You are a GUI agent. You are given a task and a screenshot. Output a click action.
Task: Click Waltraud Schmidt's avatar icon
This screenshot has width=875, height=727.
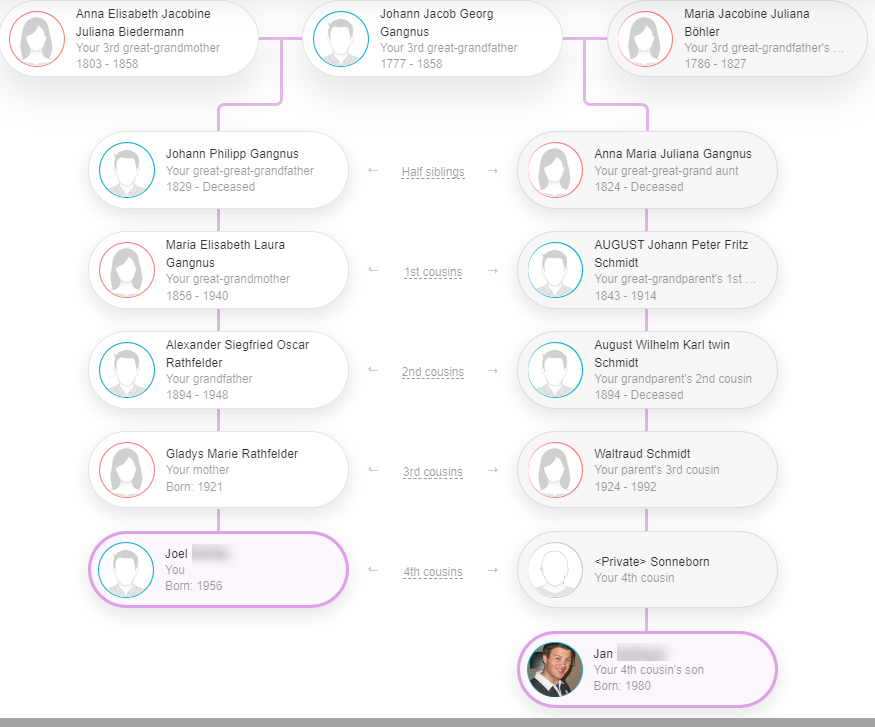point(555,470)
